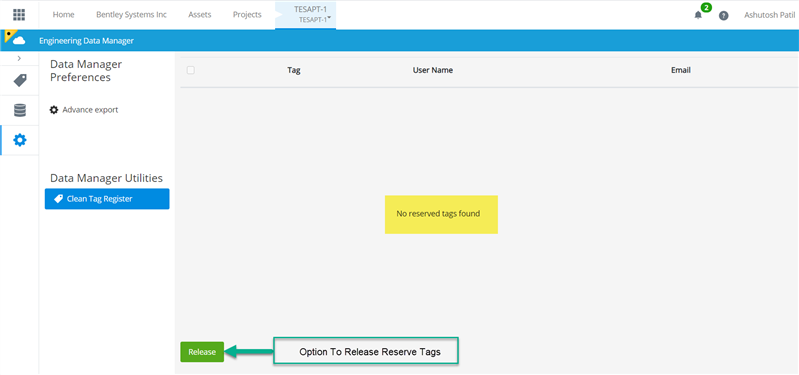
Task: Tick the select-all checkbox in table header
Action: pos(191,70)
